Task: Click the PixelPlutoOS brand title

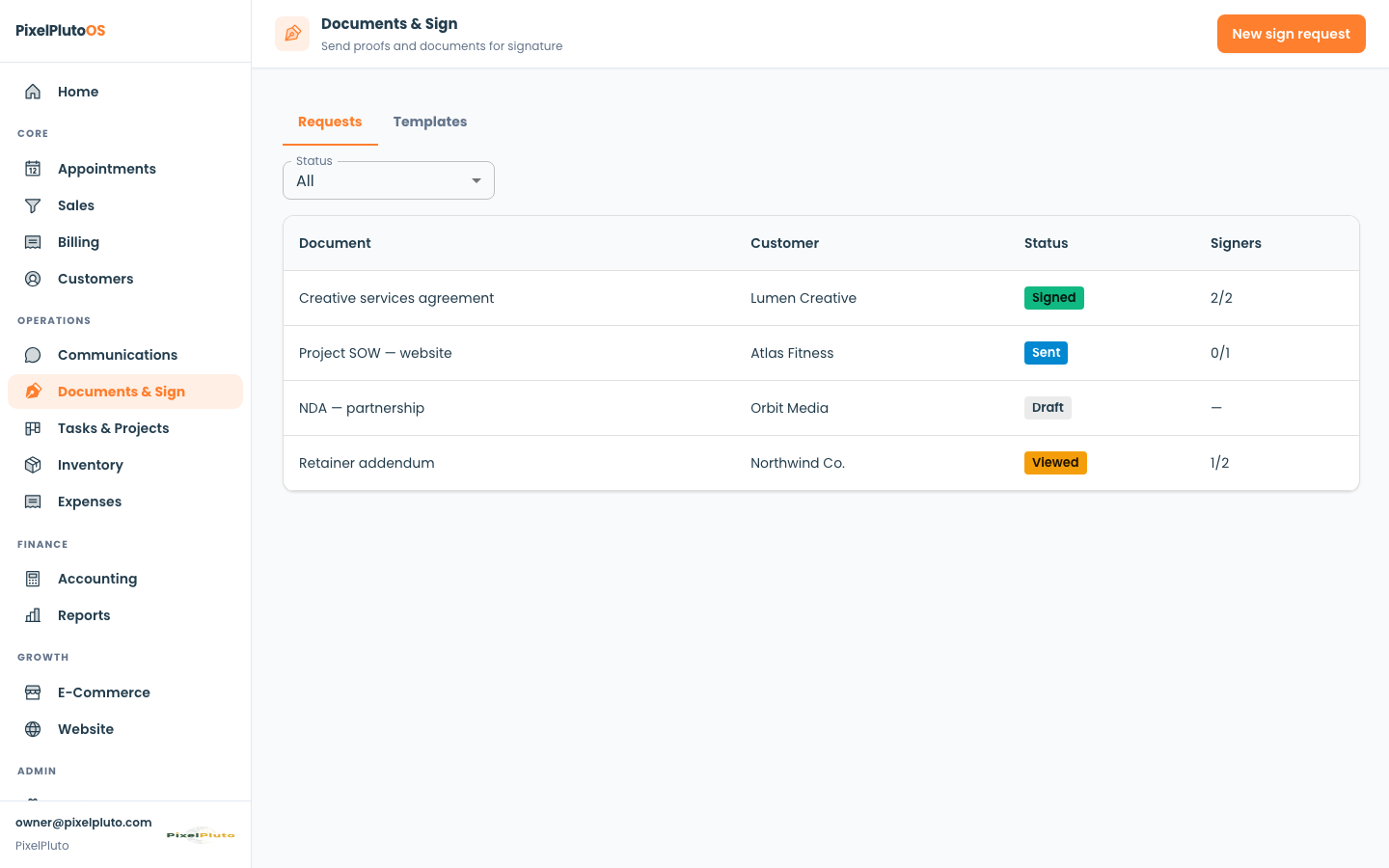Action: [x=61, y=30]
